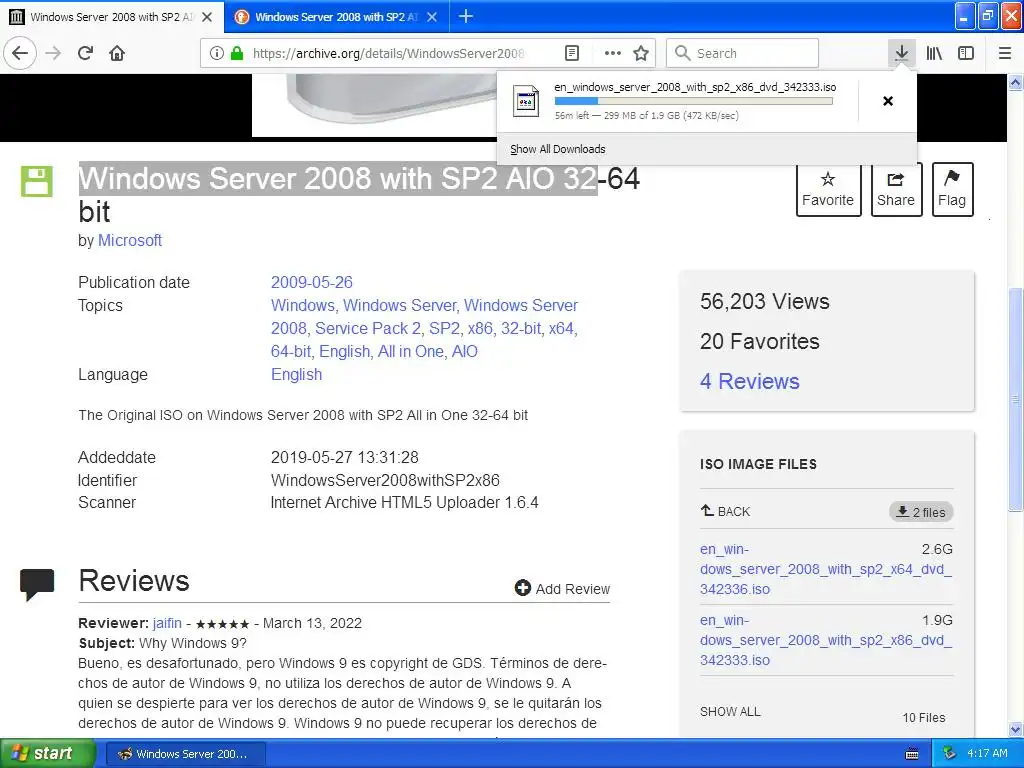Click the Internet Archive HTML5 Uploader text
Viewport: 1024px width, 768px height.
point(404,502)
